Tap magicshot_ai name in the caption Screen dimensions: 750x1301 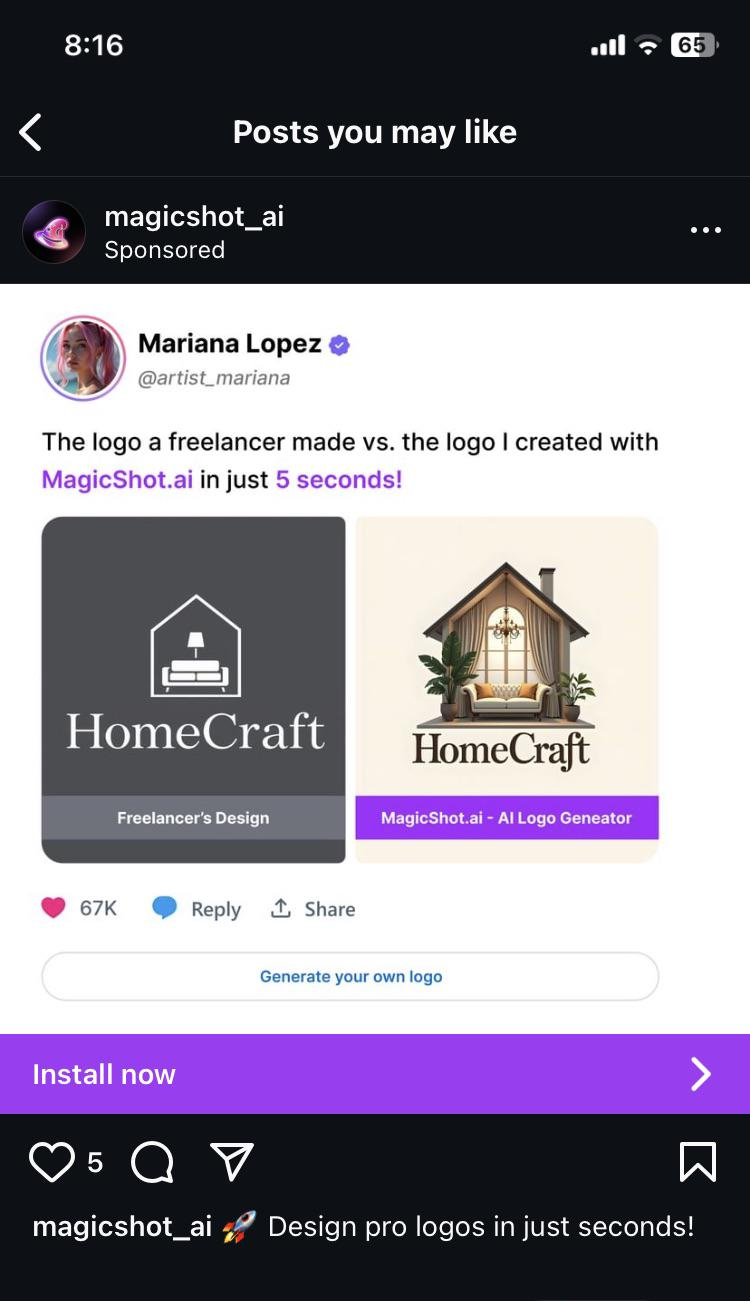(x=122, y=1227)
